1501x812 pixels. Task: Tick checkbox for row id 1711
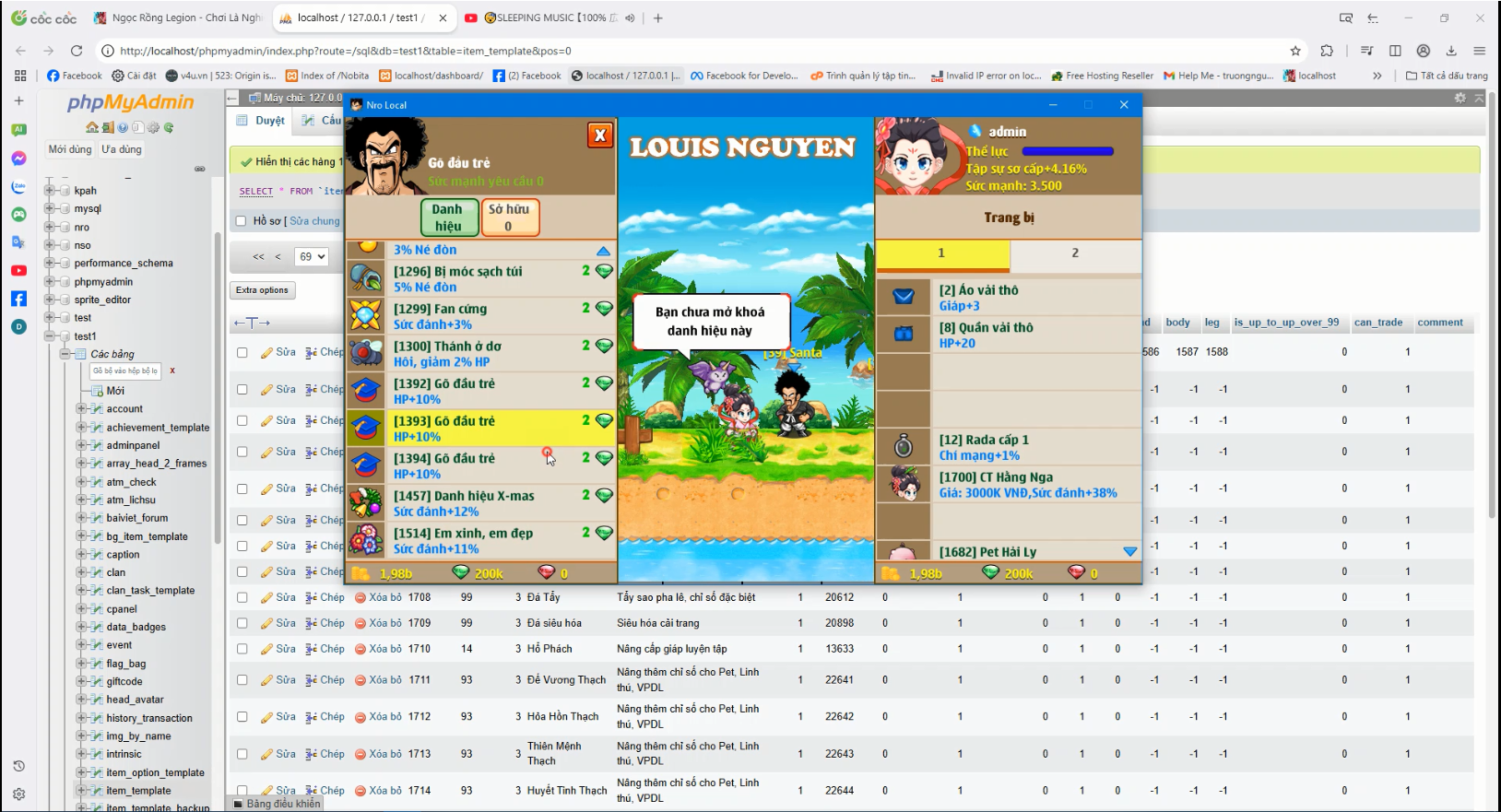(242, 680)
